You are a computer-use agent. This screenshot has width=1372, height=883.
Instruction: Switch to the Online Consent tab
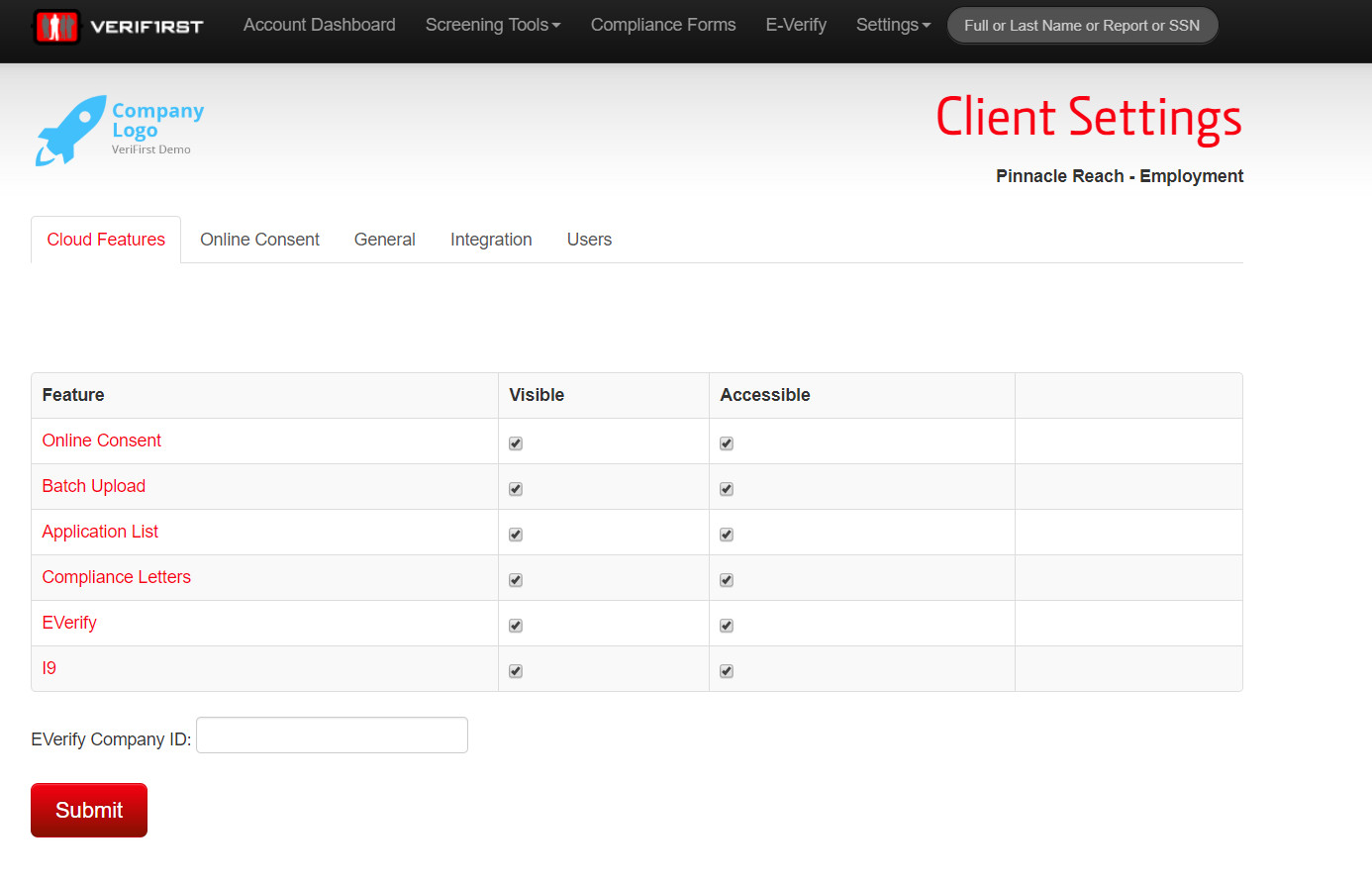pos(259,239)
